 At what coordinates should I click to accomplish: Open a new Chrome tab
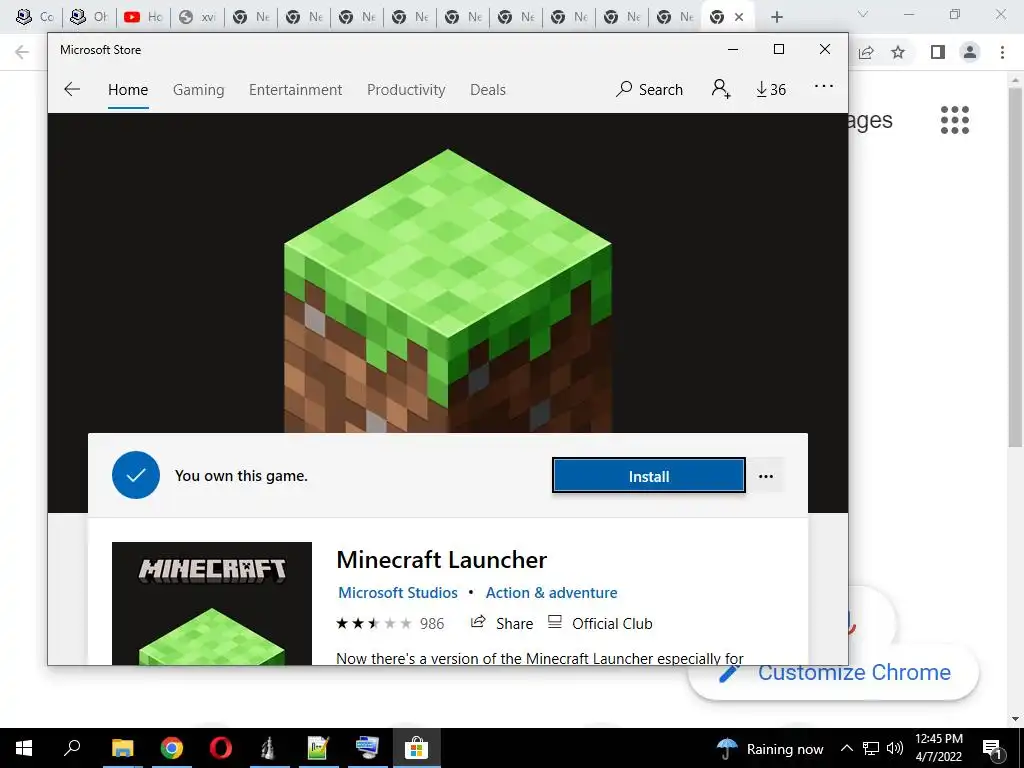click(x=776, y=17)
